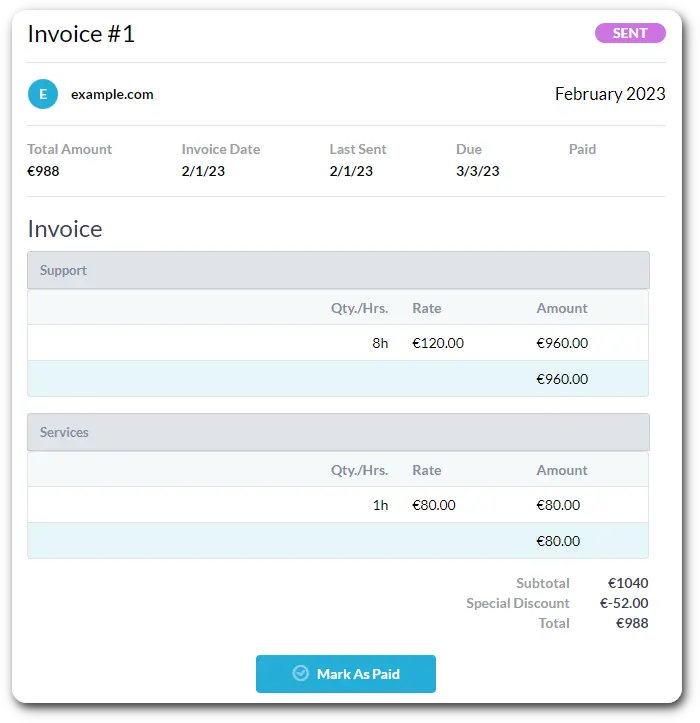Viewport: 700px width, 723px height.
Task: Click the Support section total €960.00
Action: 562,379
